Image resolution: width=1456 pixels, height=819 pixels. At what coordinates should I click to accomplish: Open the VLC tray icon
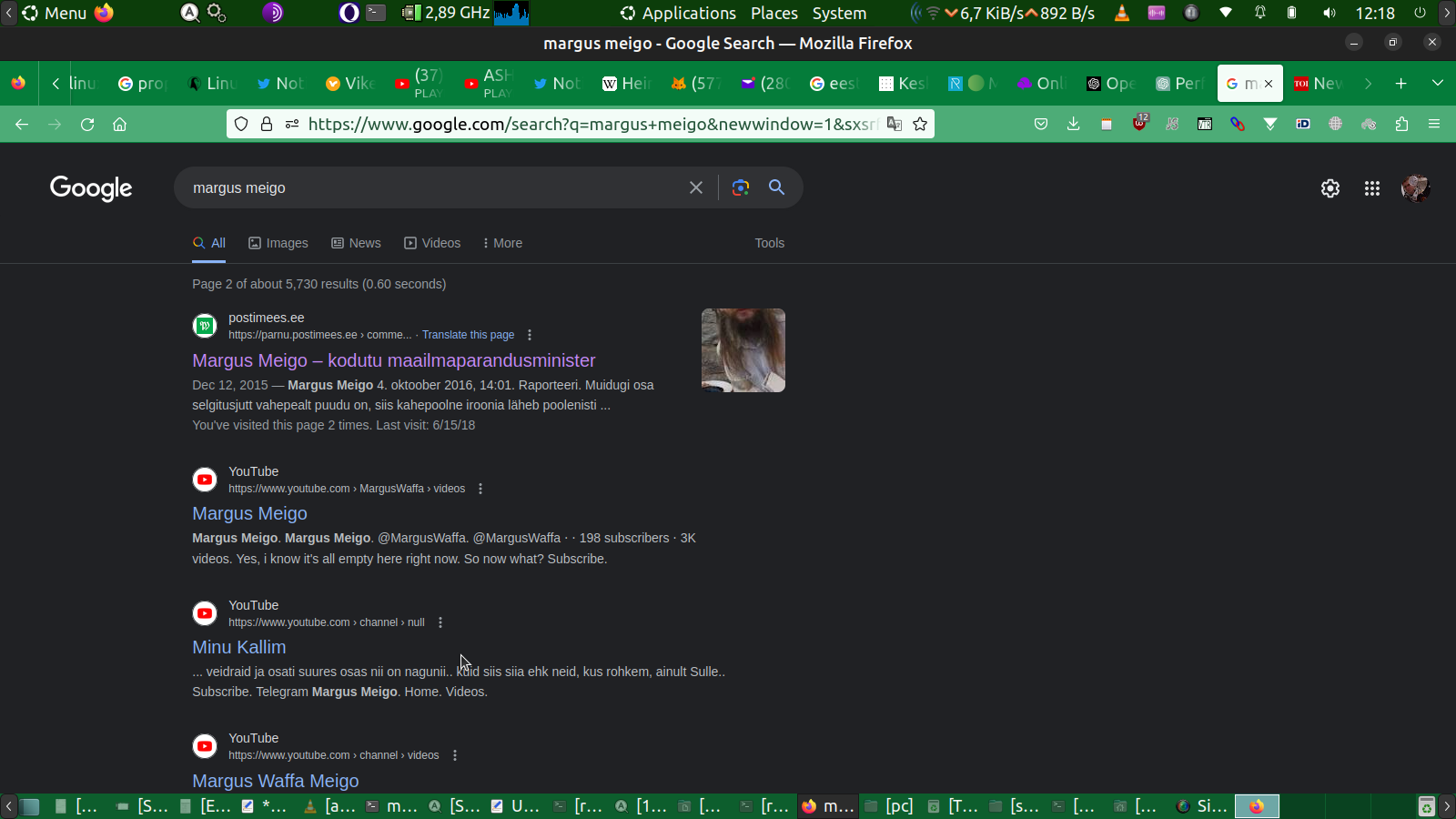1122,14
